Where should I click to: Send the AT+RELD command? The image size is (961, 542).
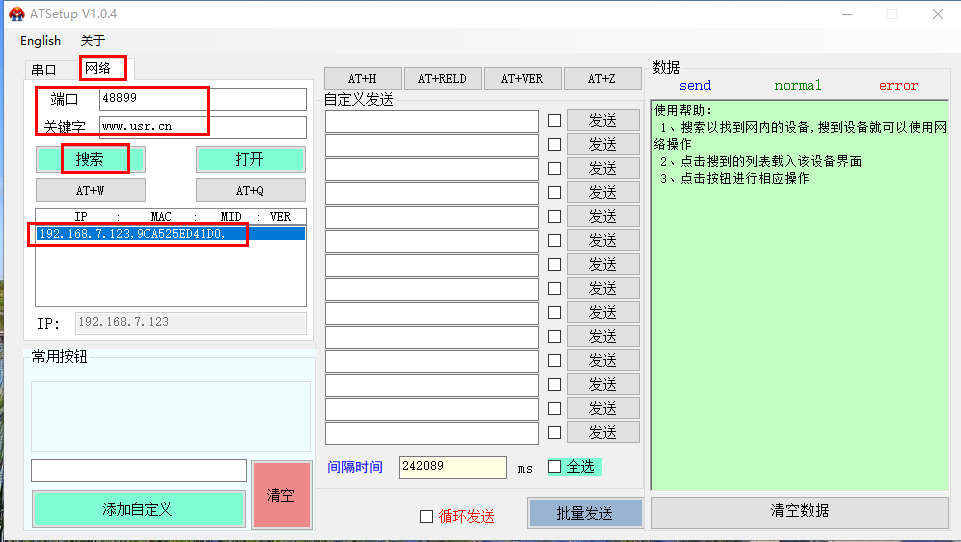tap(442, 79)
